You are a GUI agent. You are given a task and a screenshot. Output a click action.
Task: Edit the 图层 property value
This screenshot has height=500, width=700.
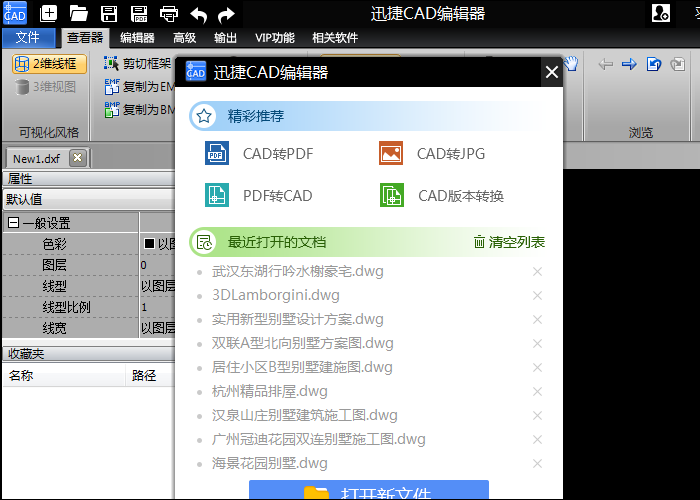click(x=157, y=265)
